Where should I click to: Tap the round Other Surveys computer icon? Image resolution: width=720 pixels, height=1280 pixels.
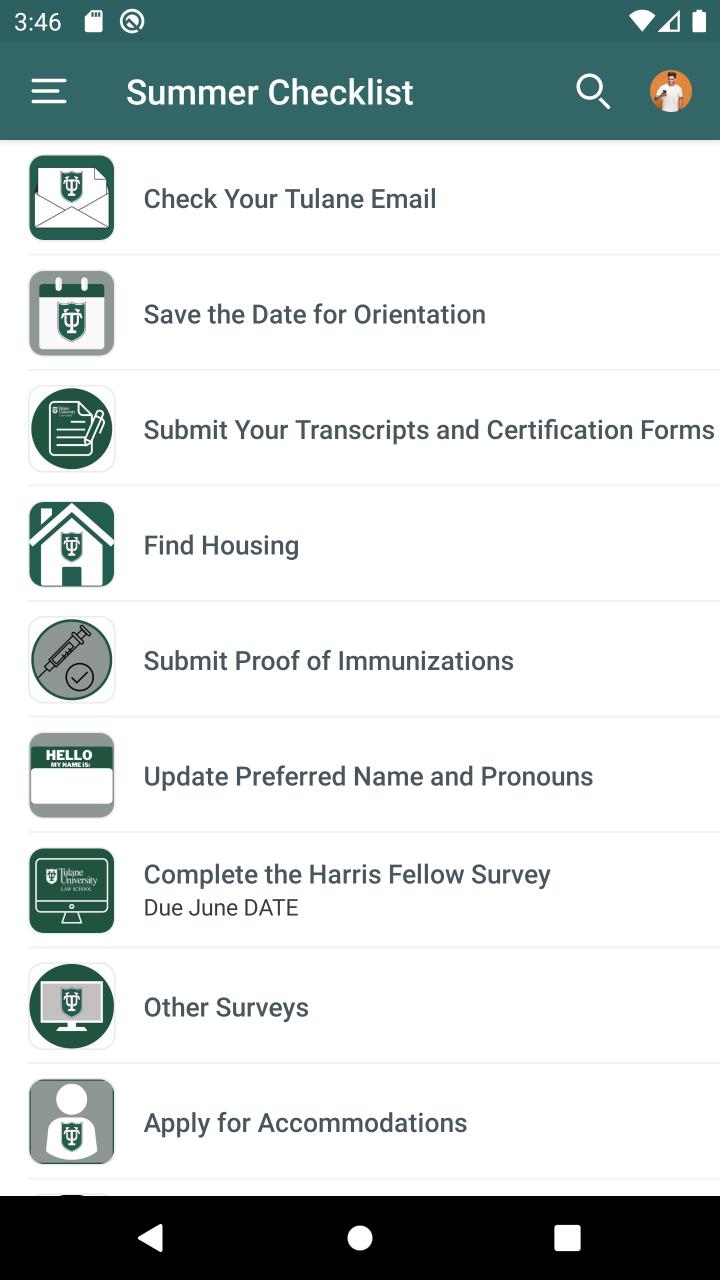tap(71, 1006)
